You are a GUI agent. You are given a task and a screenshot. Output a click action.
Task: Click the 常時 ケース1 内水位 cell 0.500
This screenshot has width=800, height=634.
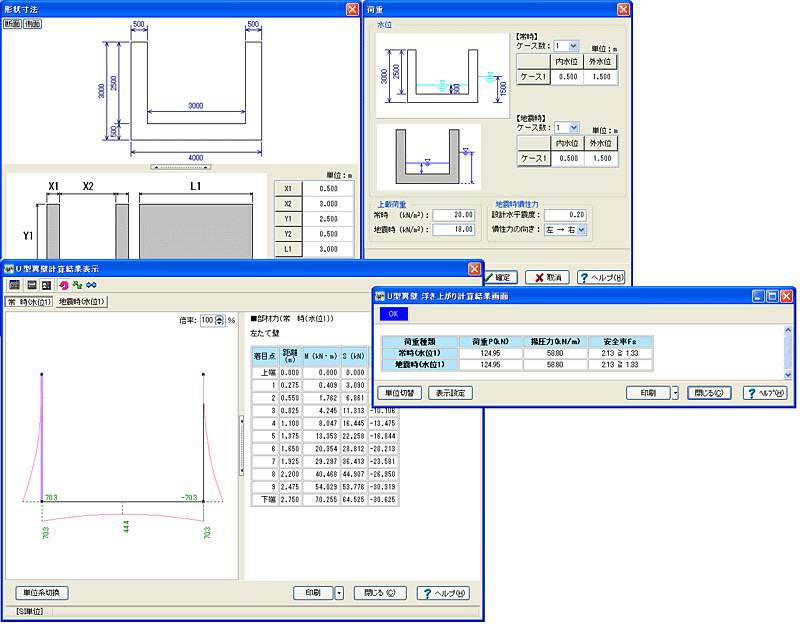pyautogui.click(x=567, y=77)
